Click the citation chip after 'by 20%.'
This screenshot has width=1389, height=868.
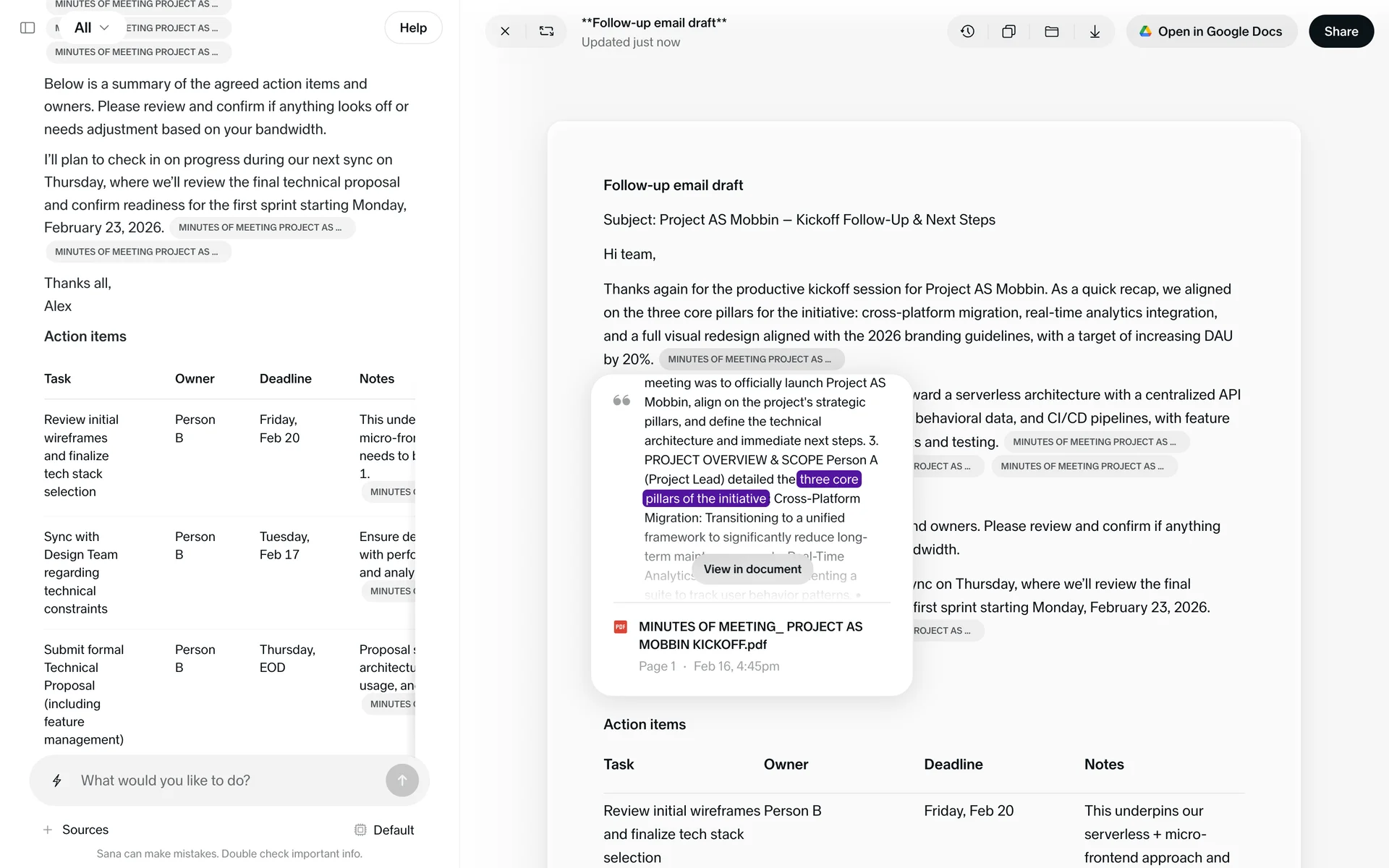pyautogui.click(x=750, y=359)
